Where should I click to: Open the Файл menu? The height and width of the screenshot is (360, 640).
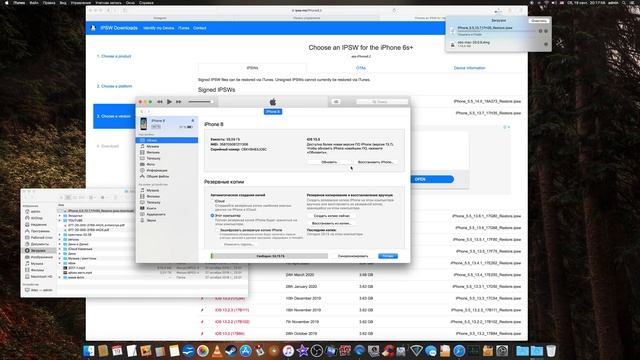pyautogui.click(x=34, y=2)
